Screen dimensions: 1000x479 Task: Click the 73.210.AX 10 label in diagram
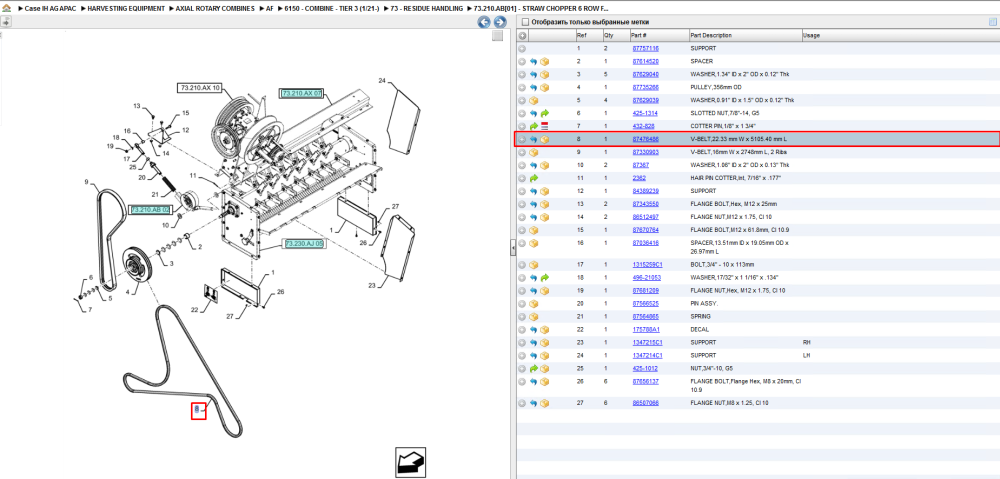(200, 87)
